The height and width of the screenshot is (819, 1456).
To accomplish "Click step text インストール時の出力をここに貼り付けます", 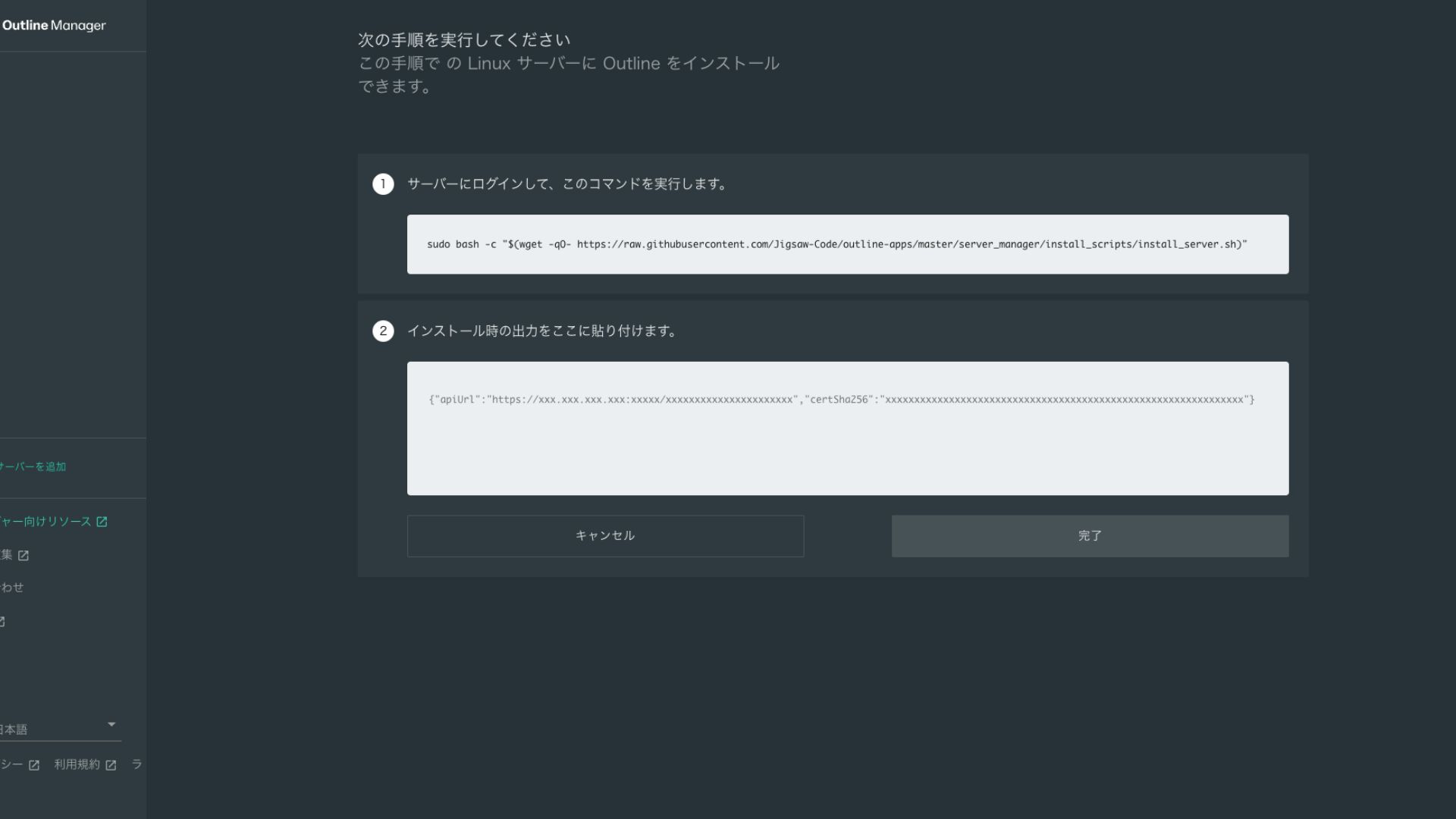I will click(542, 331).
